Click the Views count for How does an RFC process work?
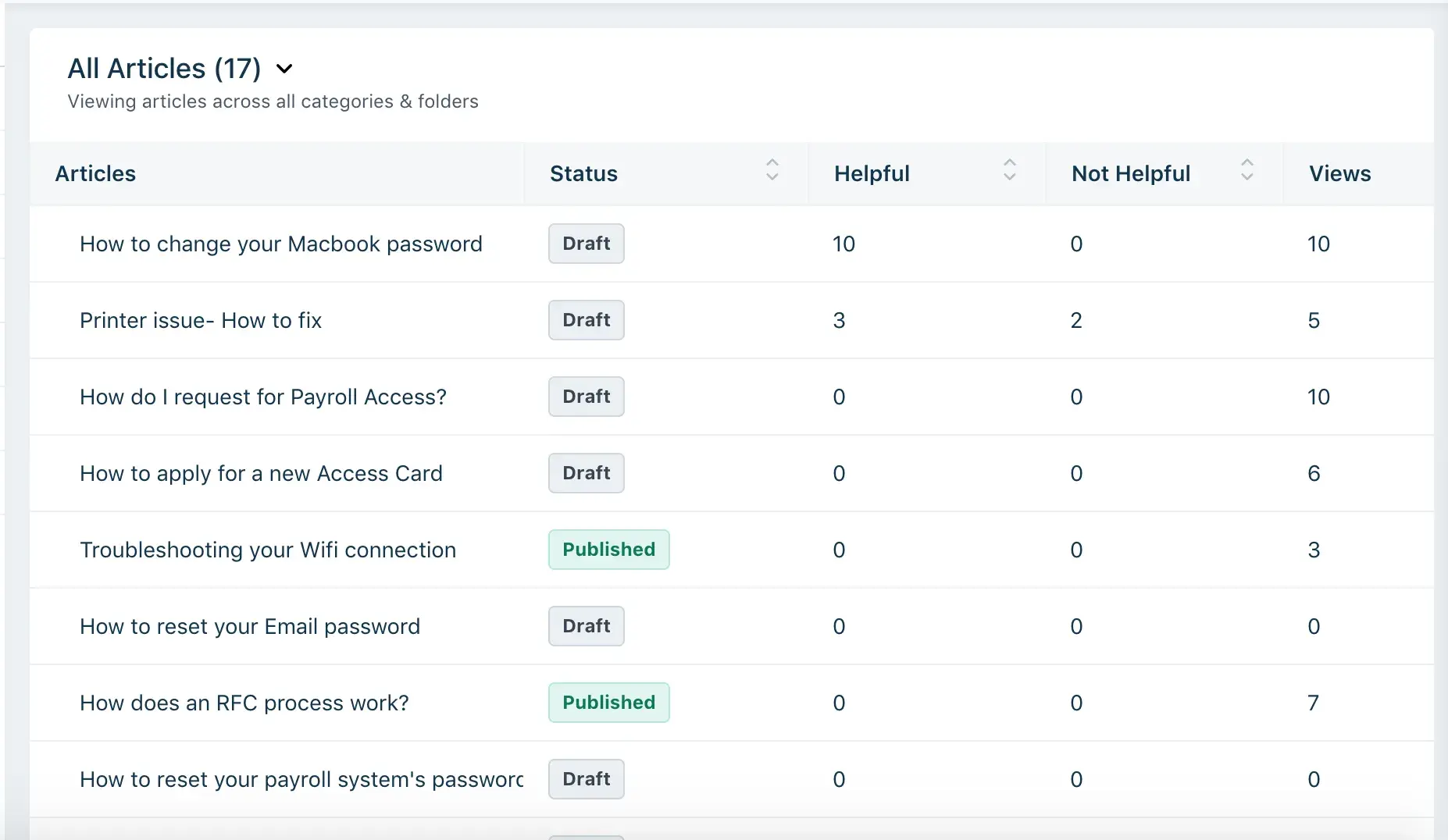1448x840 pixels. pos(1313,702)
